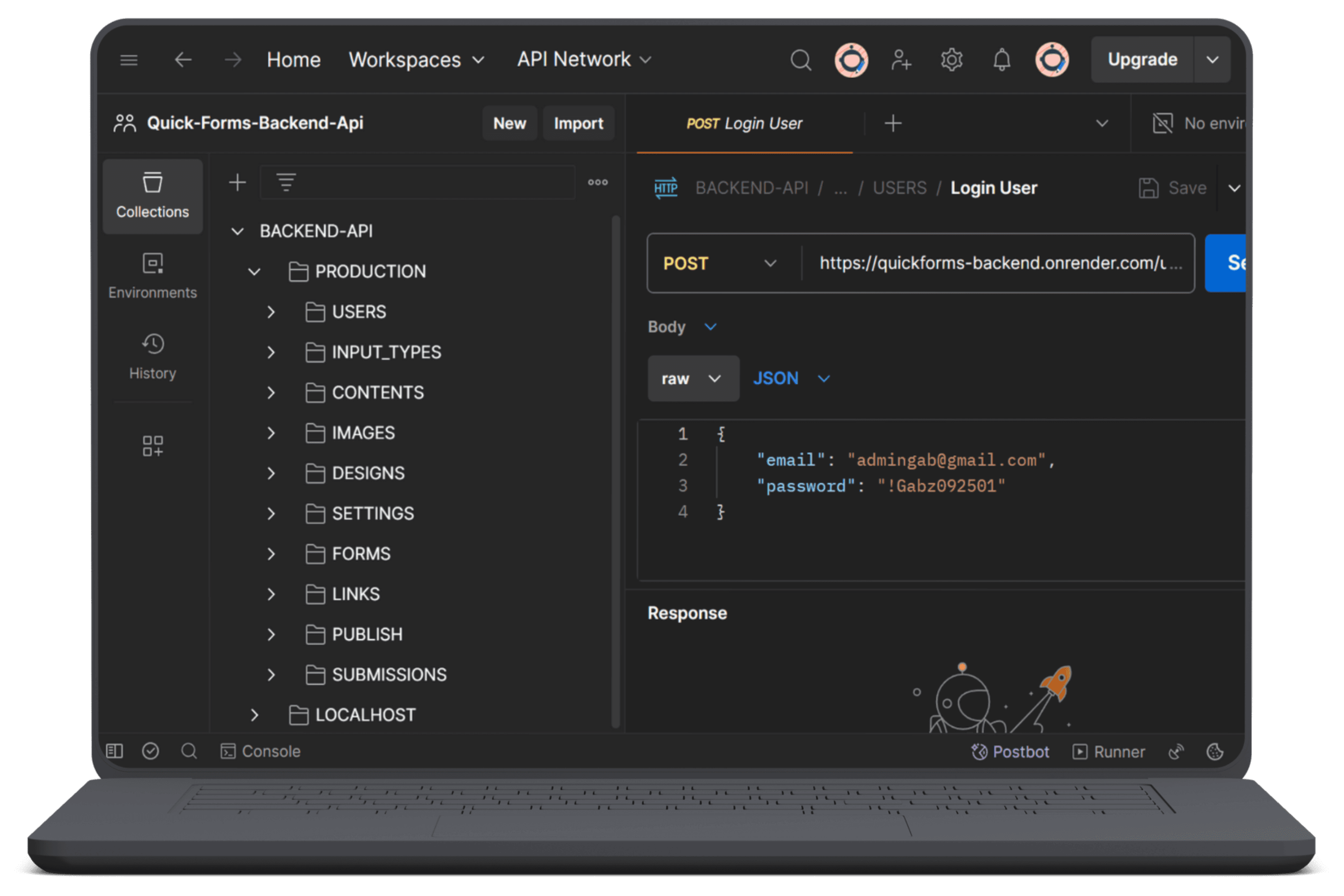Open the Workspaces dropdown menu
The width and height of the screenshot is (1344, 896).
tap(417, 60)
